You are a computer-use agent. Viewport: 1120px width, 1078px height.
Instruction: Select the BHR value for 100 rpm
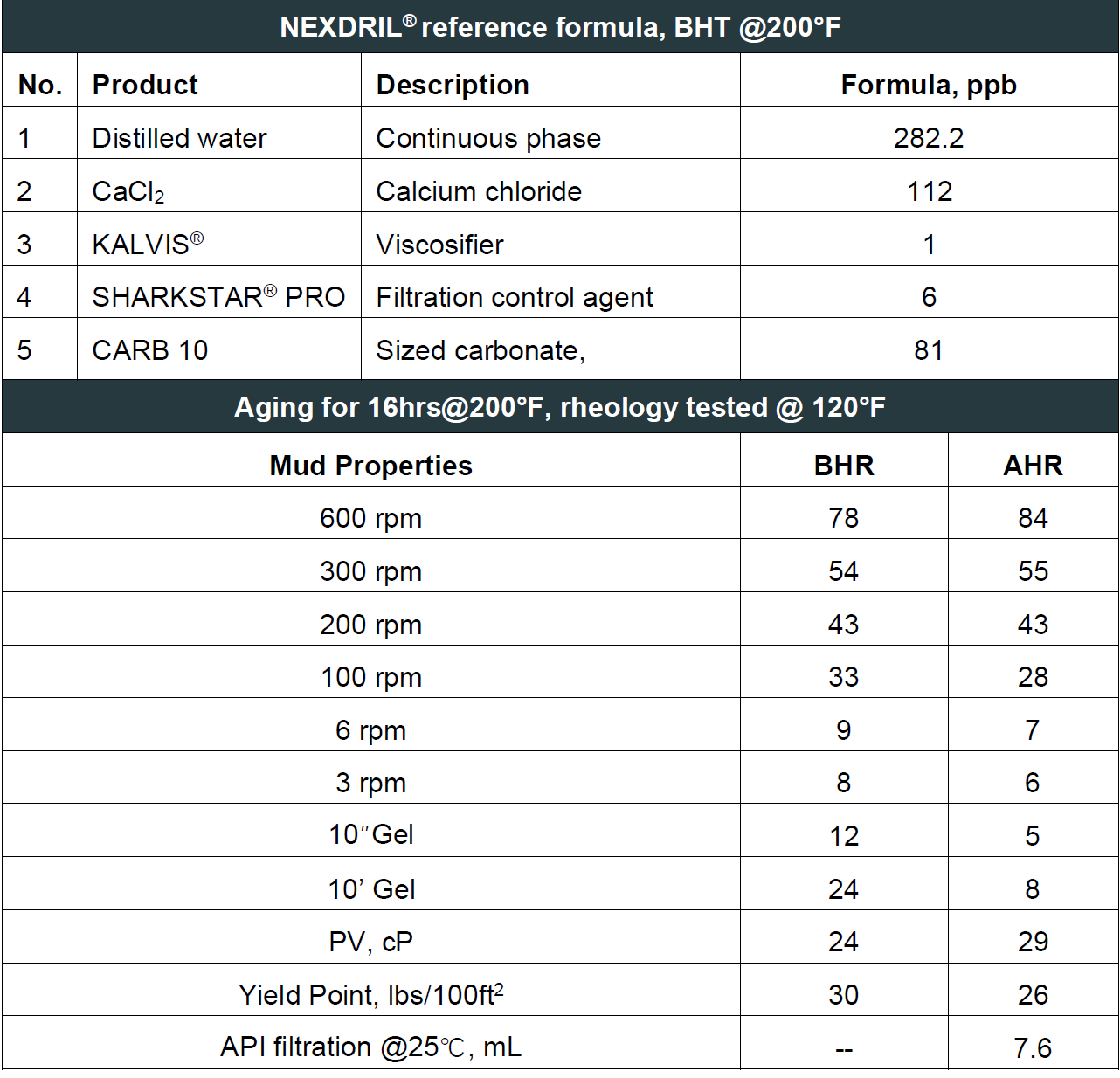[844, 677]
